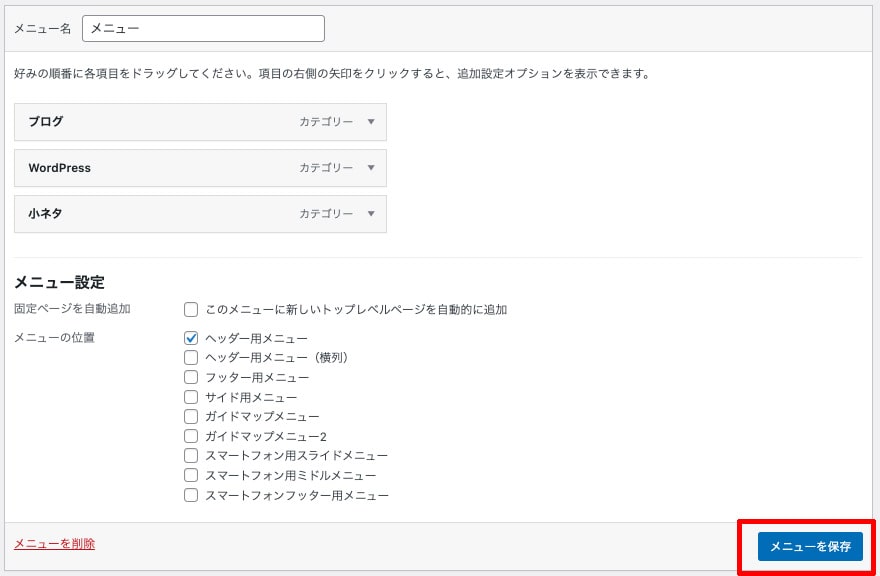880x576 pixels.
Task: Click the ヘッダー用メニュー label text
Action: coord(256,339)
